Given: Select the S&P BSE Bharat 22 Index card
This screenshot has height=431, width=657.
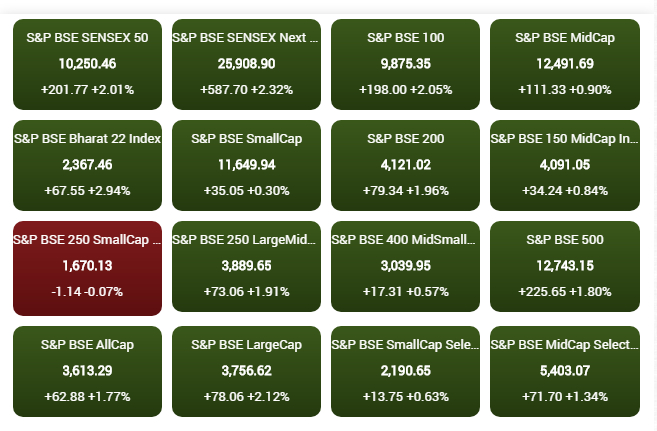Looking at the screenshot, I should 87,165.
